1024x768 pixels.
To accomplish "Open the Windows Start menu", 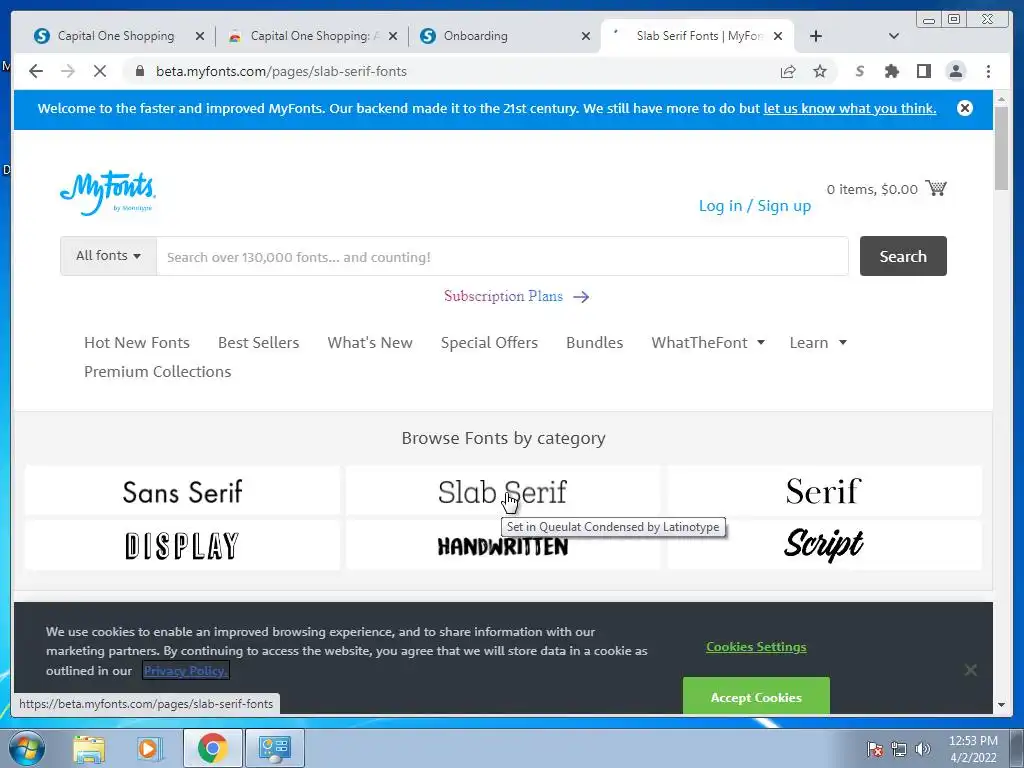I will [x=27, y=748].
